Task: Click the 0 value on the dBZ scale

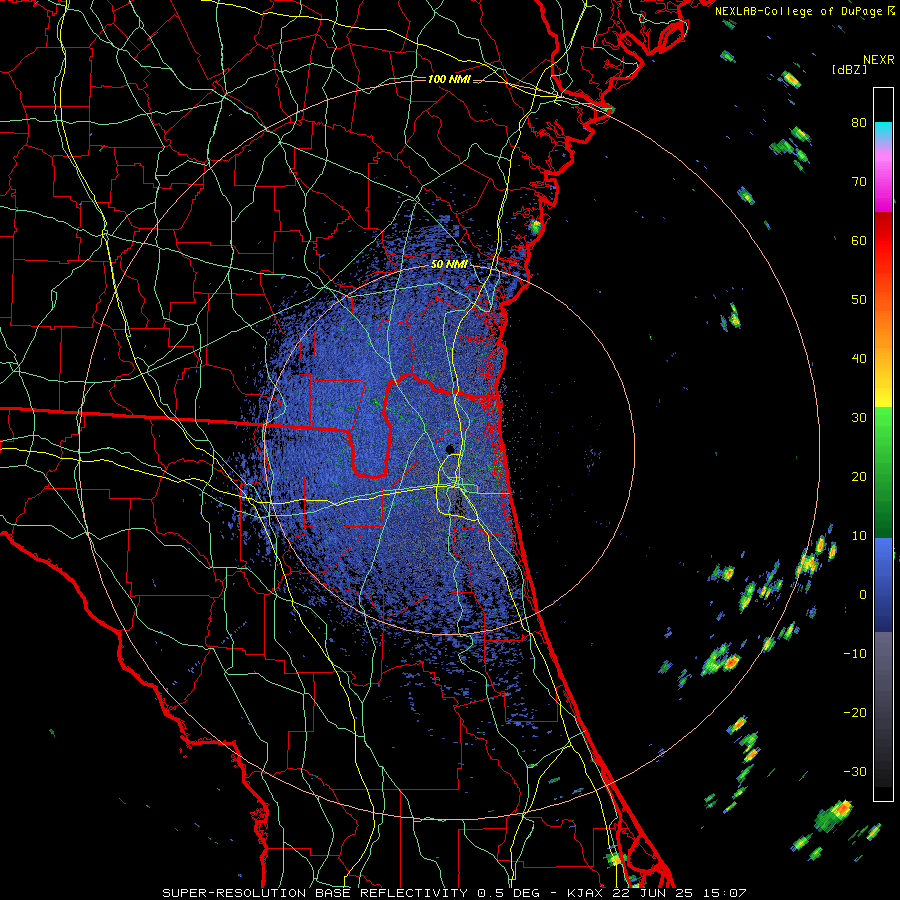Action: coord(863,595)
